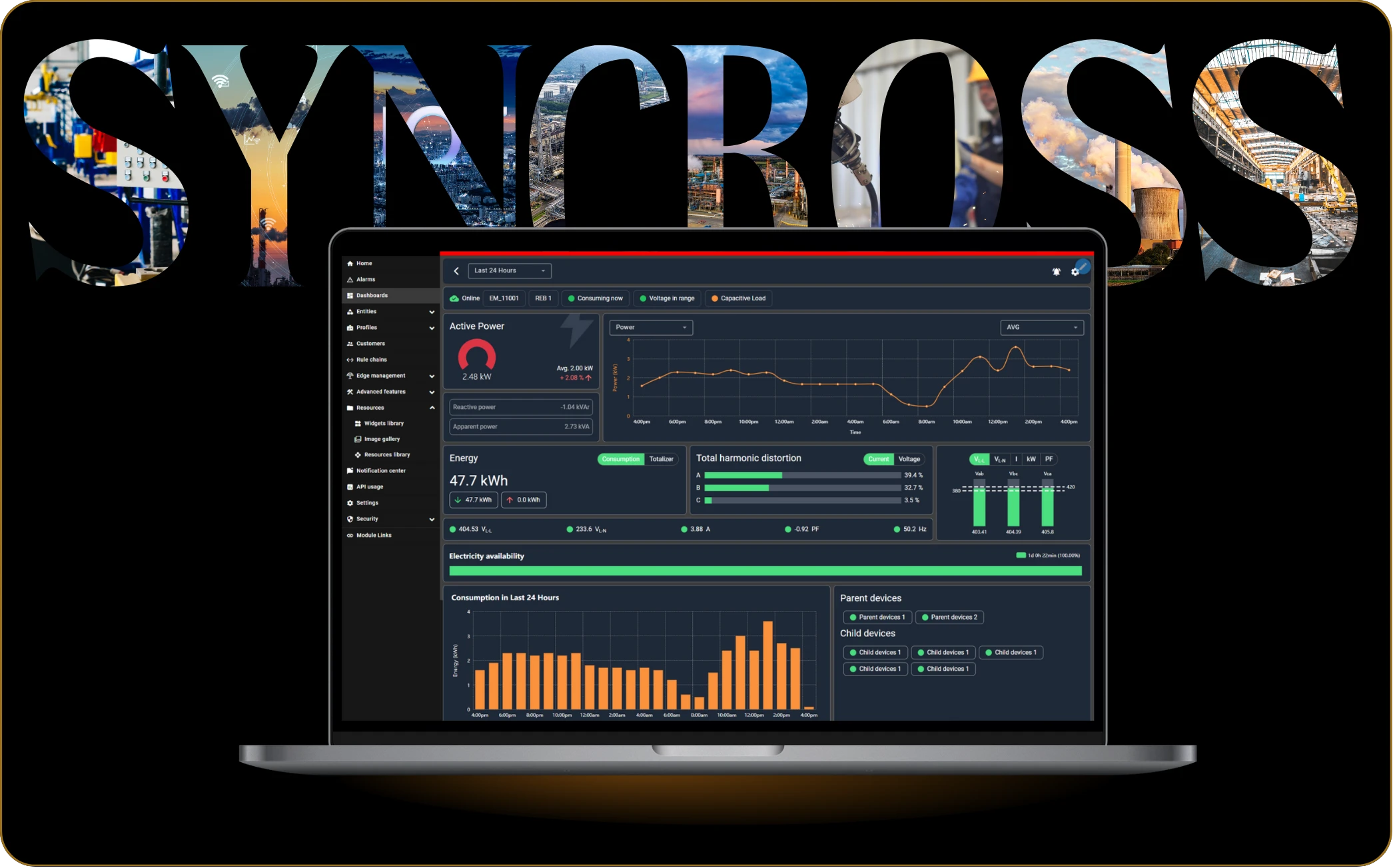
Task: Click the imported energy down-arrow icon
Action: click(x=458, y=500)
